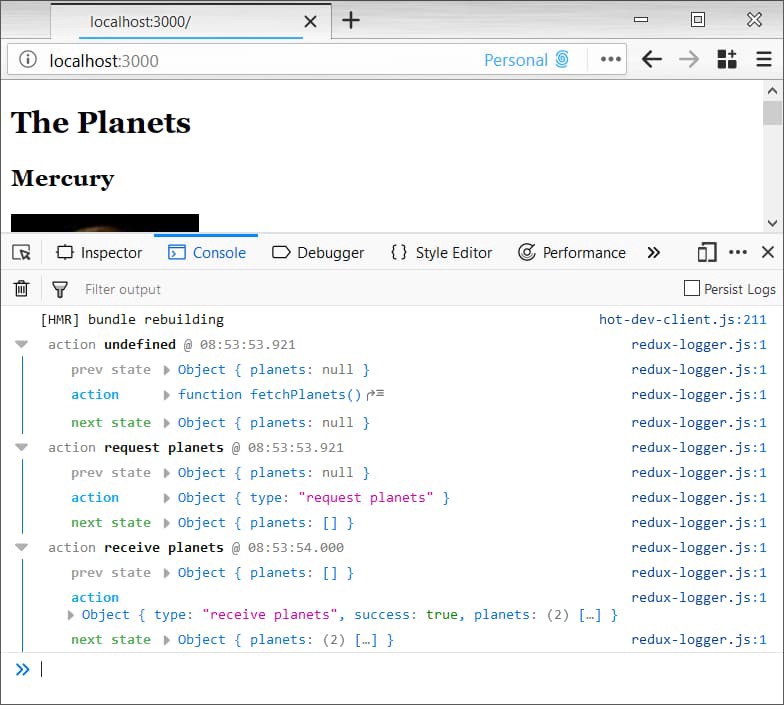
Task: Collapse the 'action undefined' log group
Action: click(22, 345)
